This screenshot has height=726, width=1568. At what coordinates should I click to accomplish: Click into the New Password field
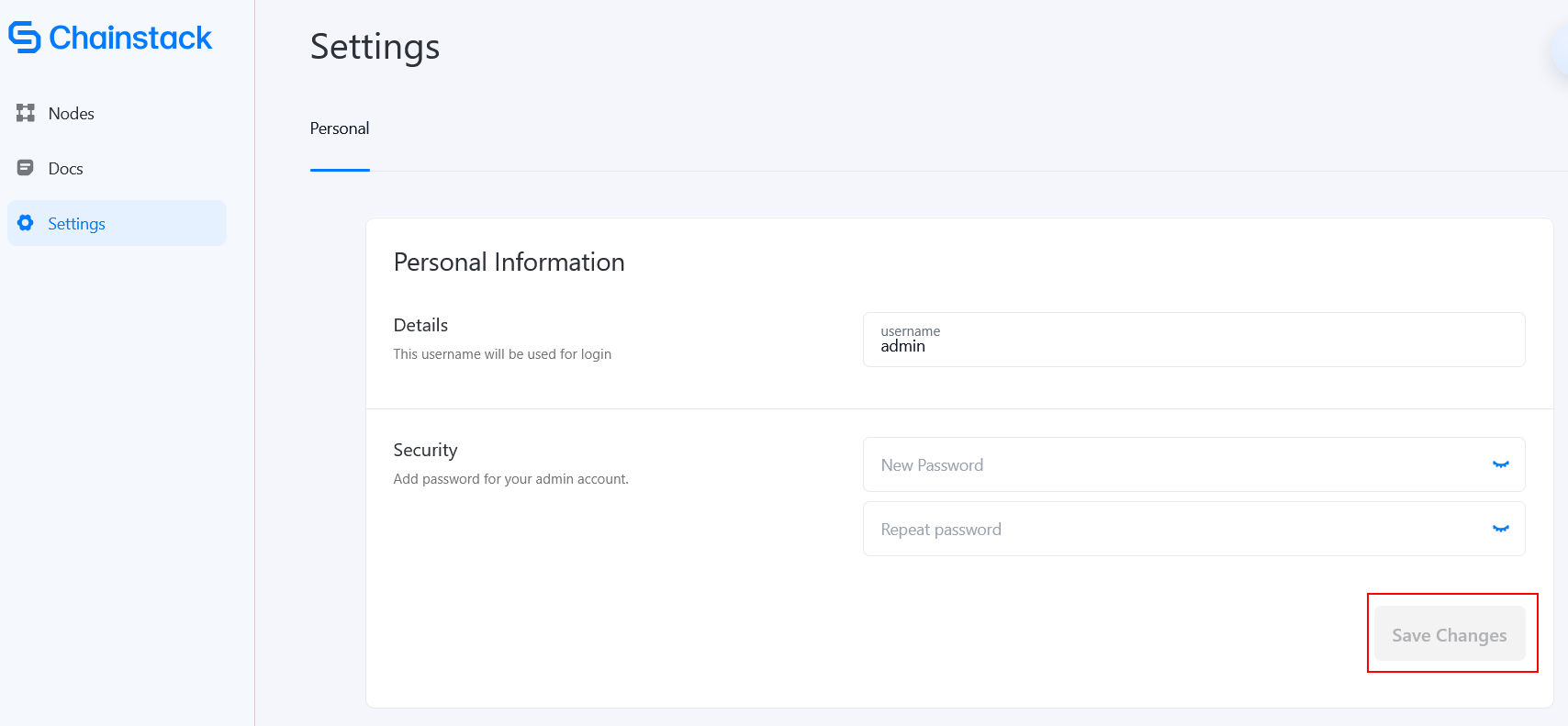tap(1175, 465)
